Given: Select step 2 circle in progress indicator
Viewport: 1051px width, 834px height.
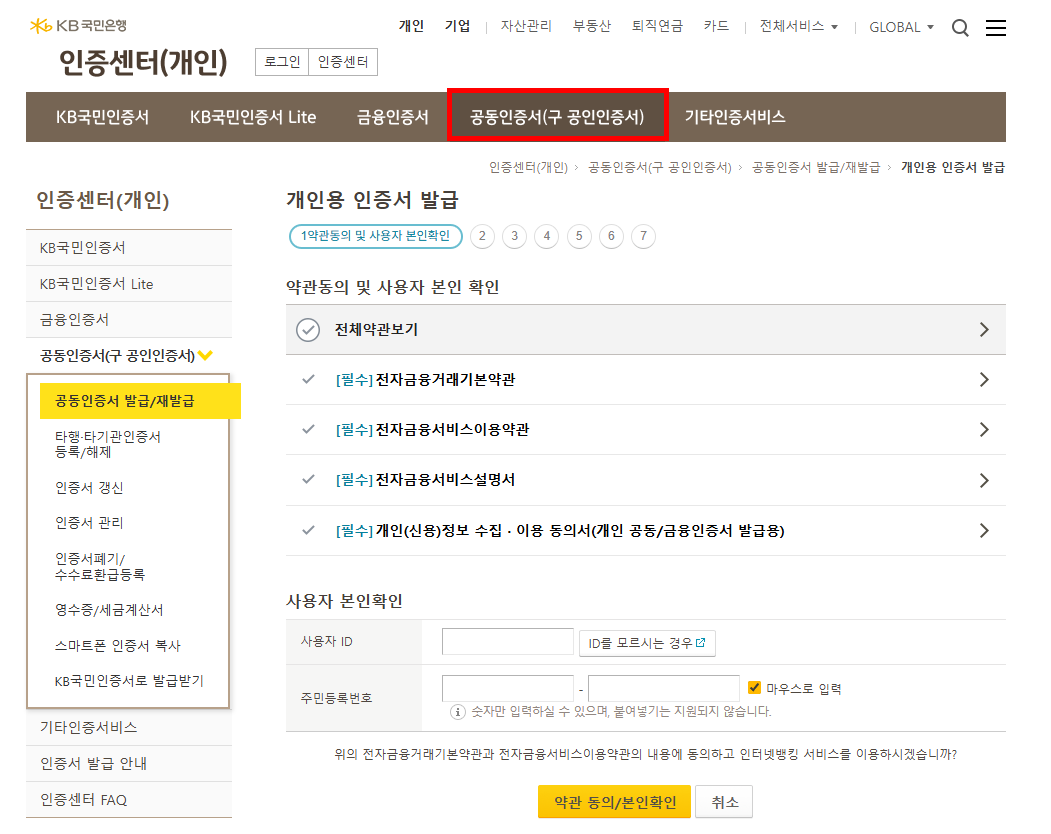Looking at the screenshot, I should 482,236.
